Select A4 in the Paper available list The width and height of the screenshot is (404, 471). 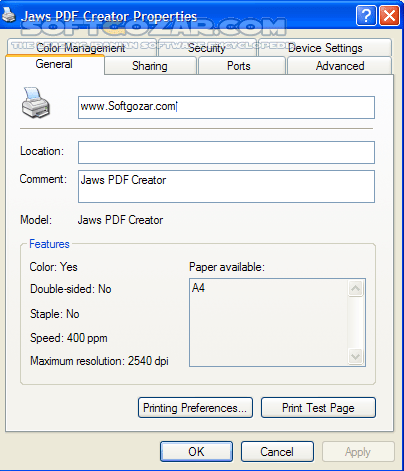click(198, 288)
